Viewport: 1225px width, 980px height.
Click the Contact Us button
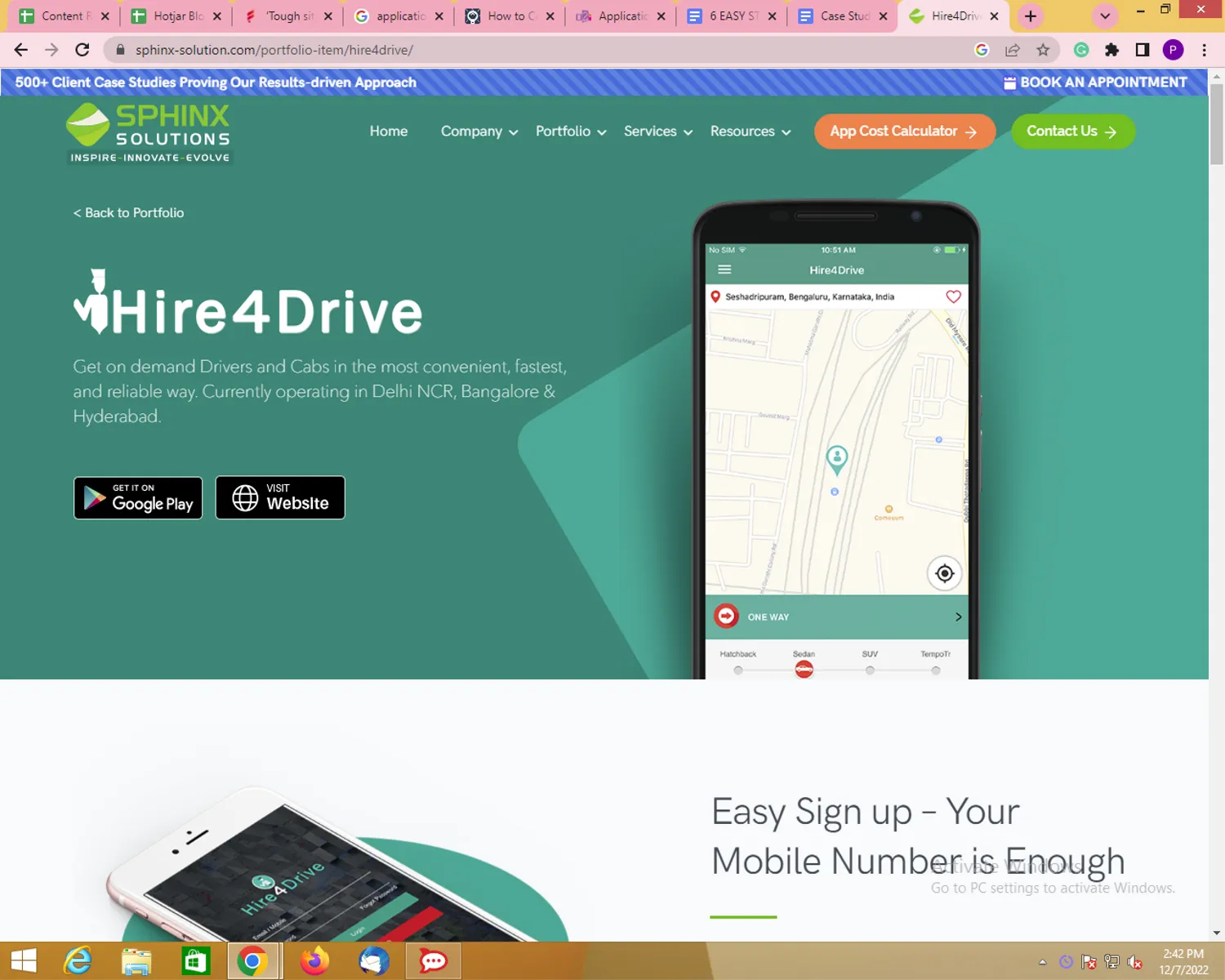[x=1073, y=131]
